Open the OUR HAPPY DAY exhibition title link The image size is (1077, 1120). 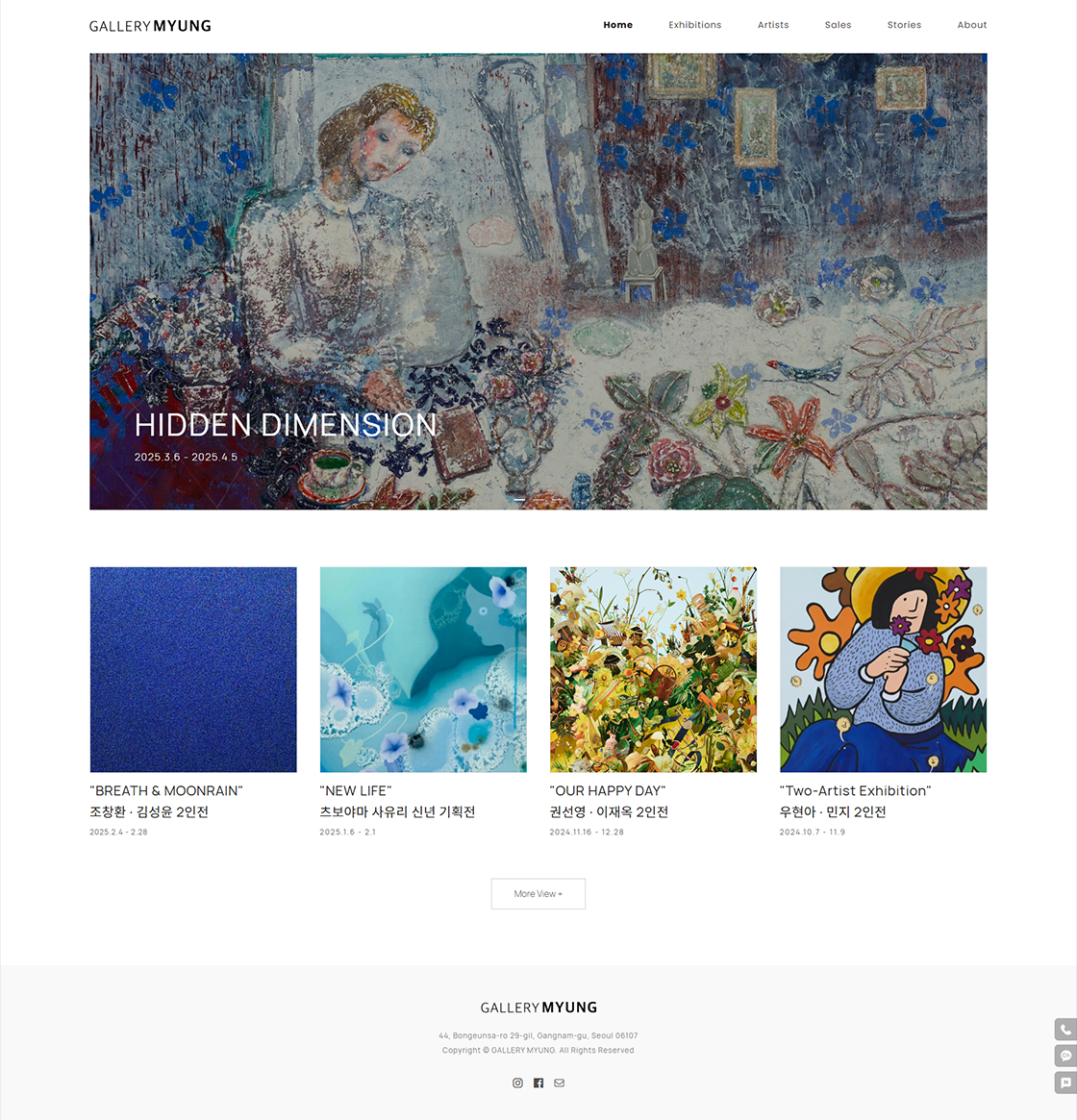[x=608, y=790]
